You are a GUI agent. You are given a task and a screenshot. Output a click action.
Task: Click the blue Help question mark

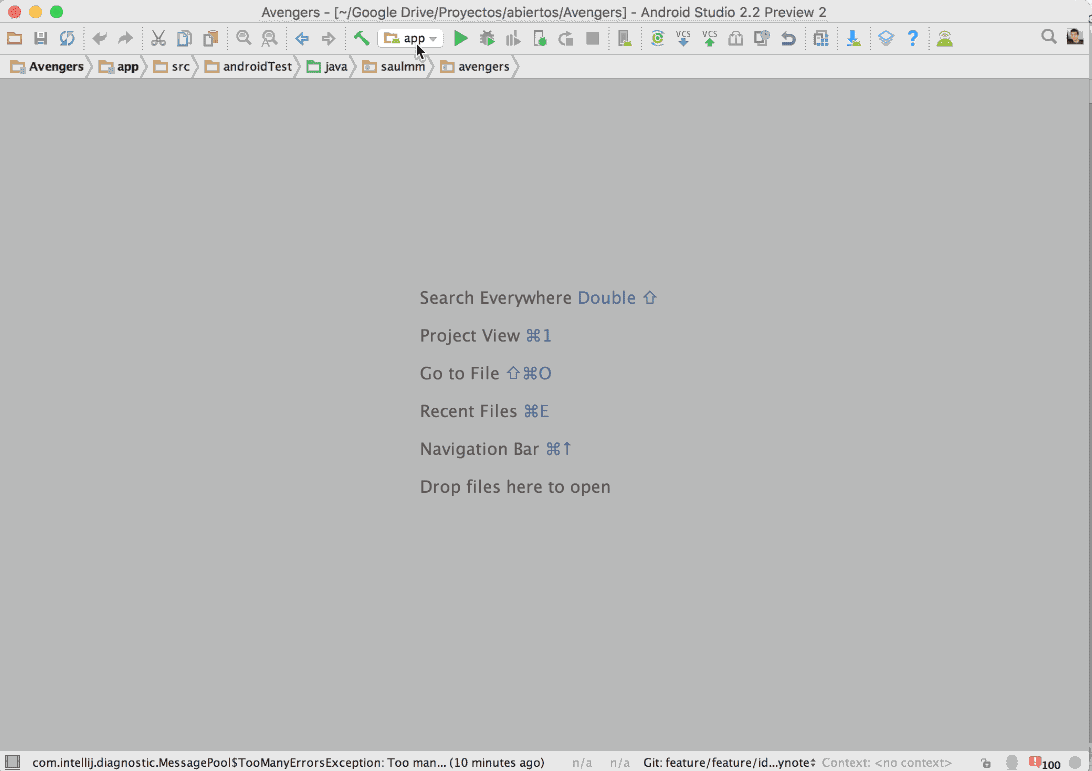[912, 38]
